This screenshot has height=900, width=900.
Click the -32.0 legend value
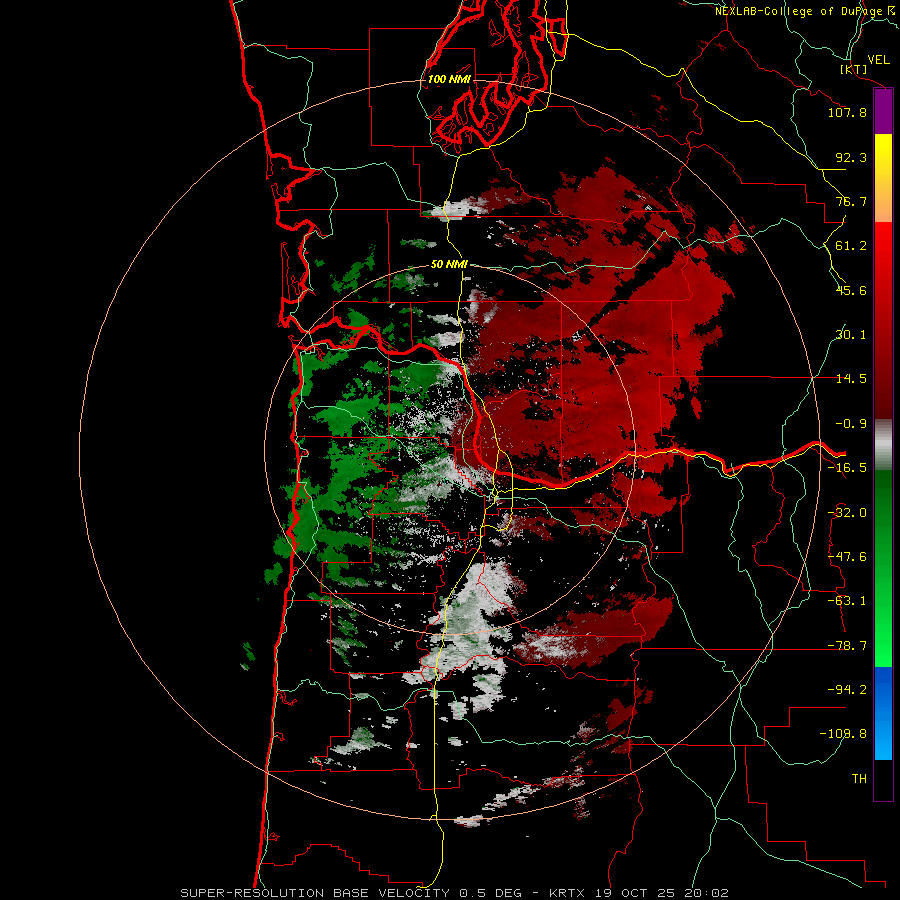pos(847,513)
